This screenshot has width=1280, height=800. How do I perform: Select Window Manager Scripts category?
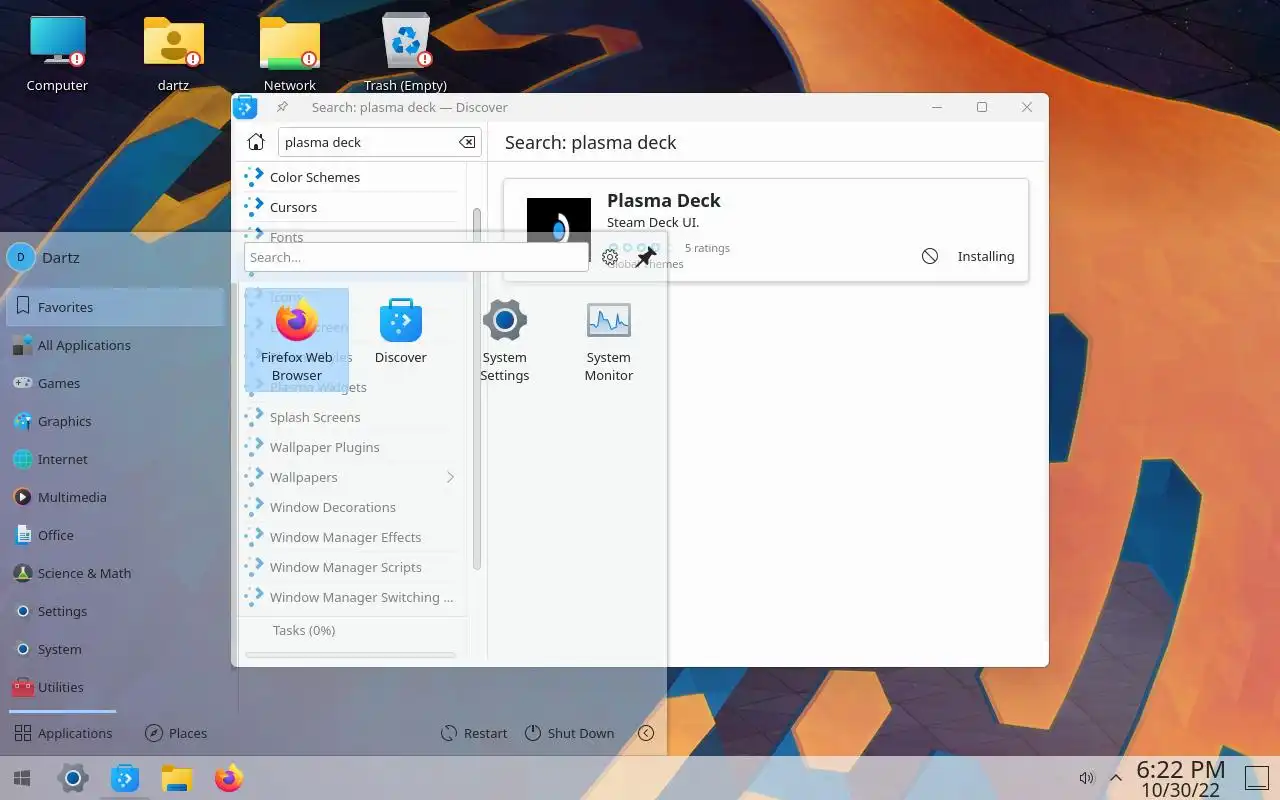point(351,567)
